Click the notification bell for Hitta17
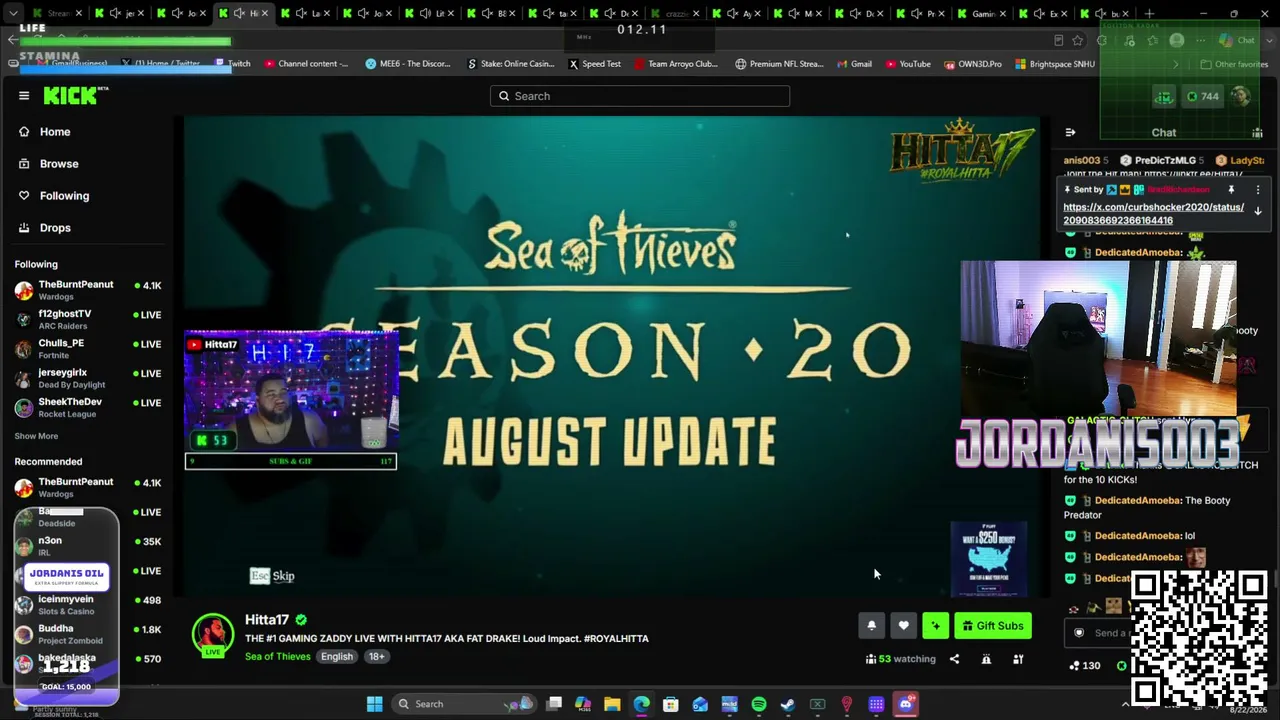1280x720 pixels. point(871,626)
